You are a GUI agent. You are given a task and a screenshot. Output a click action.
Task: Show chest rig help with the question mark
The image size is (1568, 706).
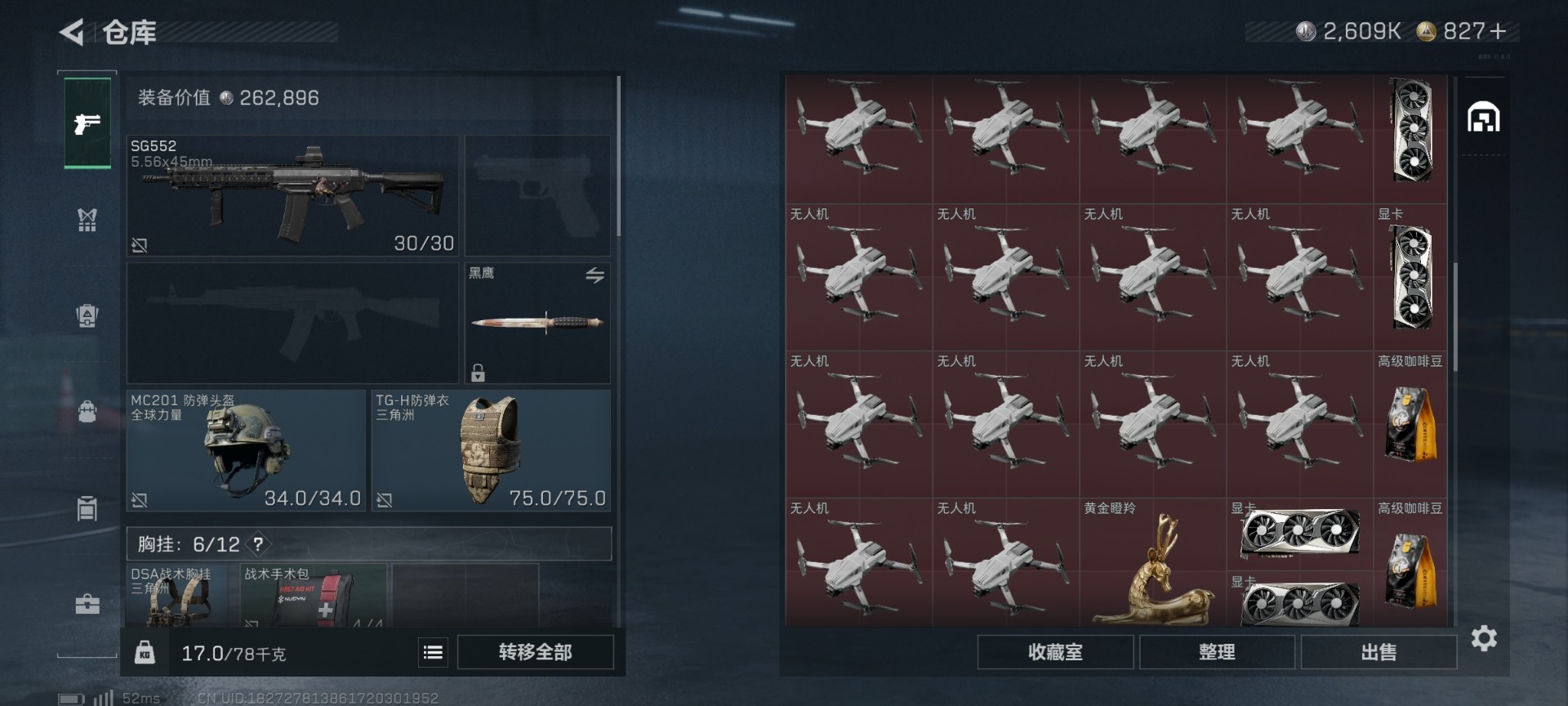[x=258, y=544]
